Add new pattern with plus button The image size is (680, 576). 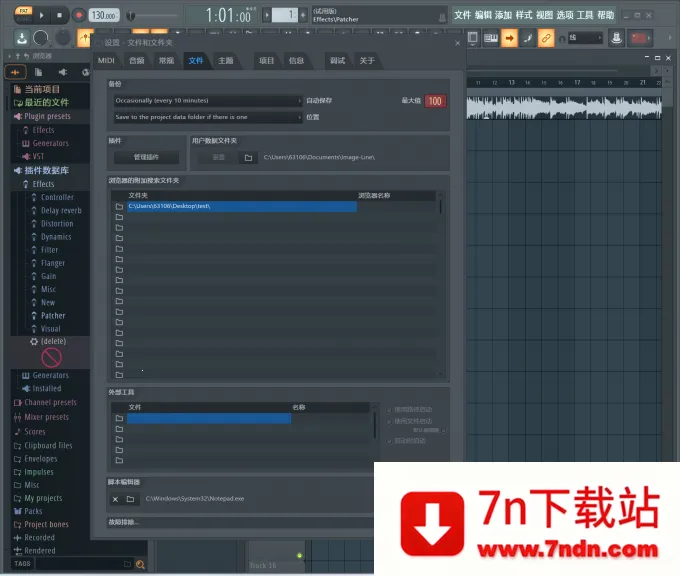[x=303, y=15]
